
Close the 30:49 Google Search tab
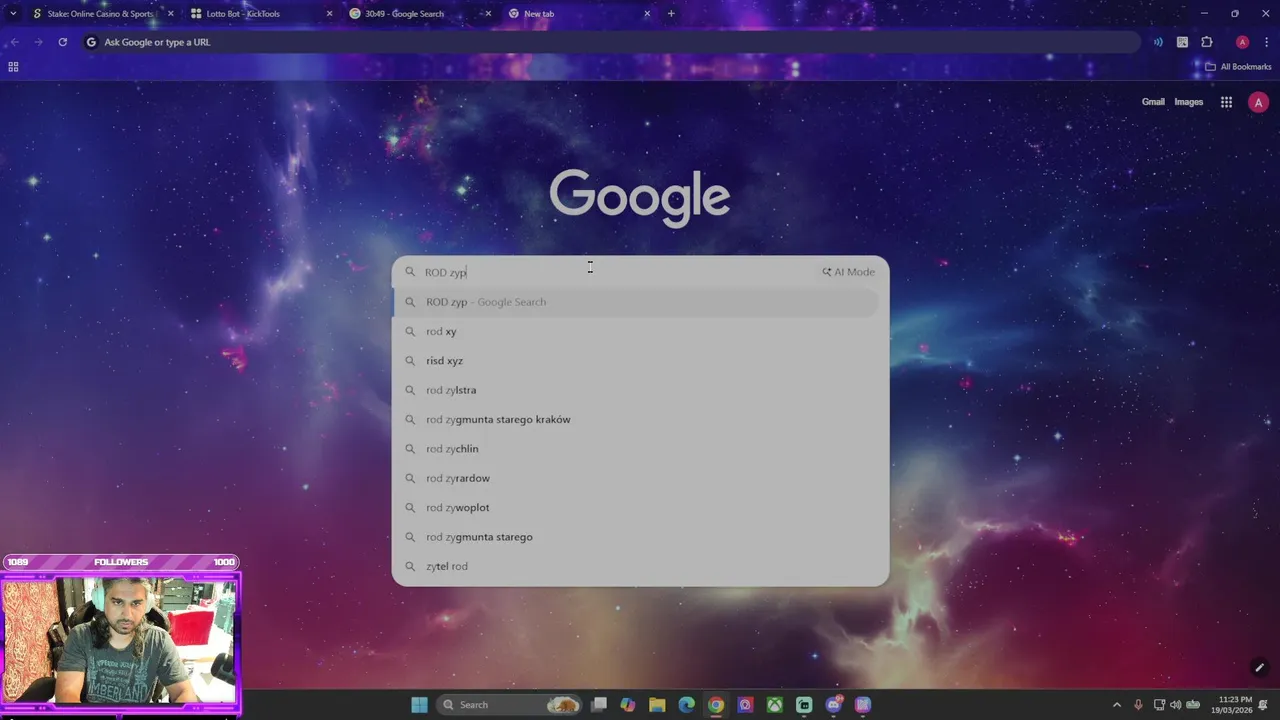(x=488, y=14)
